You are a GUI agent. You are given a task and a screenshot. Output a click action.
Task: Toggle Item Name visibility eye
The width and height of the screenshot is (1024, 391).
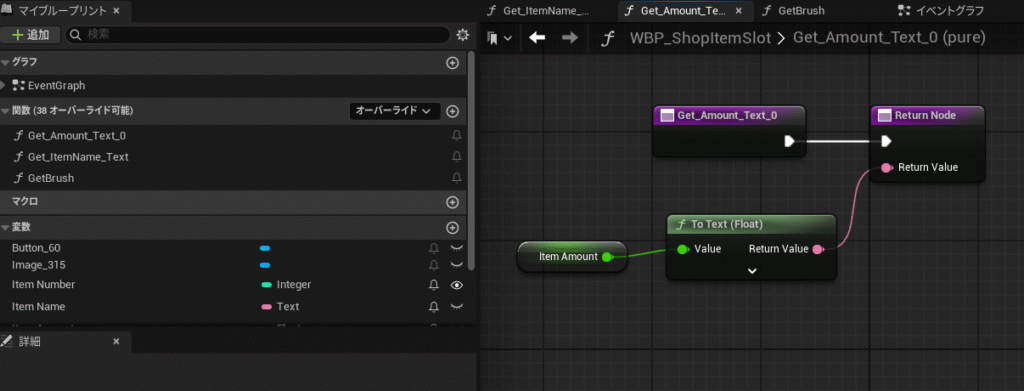click(x=456, y=306)
